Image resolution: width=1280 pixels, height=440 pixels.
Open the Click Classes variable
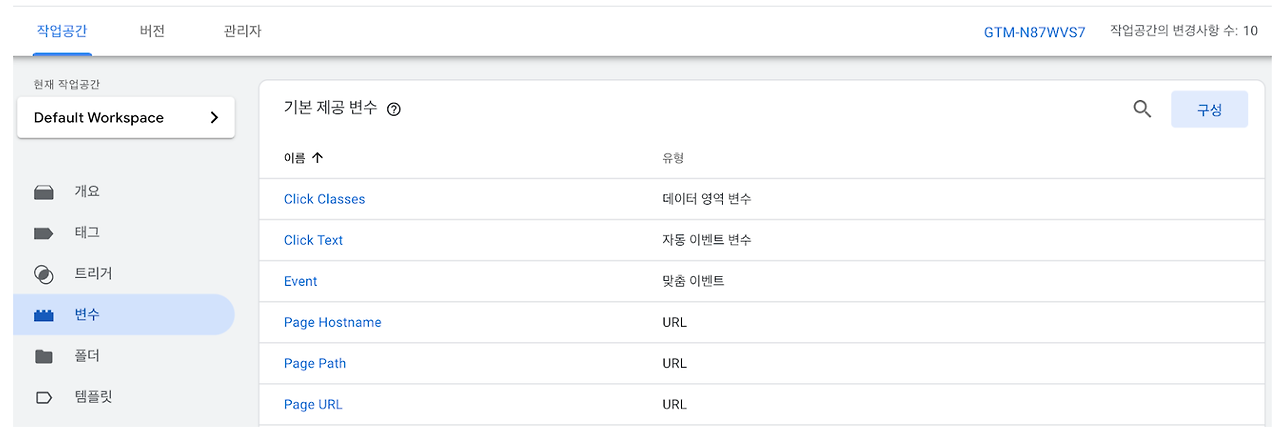(x=324, y=199)
